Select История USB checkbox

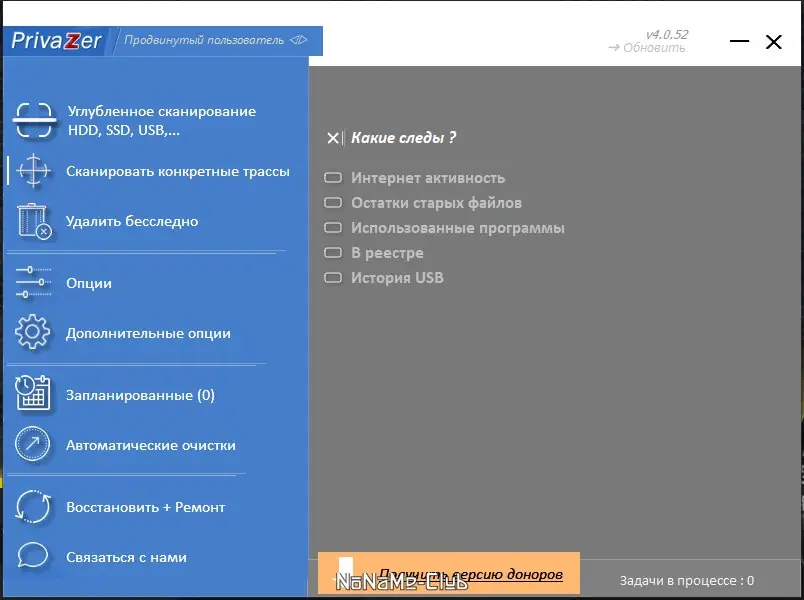pyautogui.click(x=333, y=277)
